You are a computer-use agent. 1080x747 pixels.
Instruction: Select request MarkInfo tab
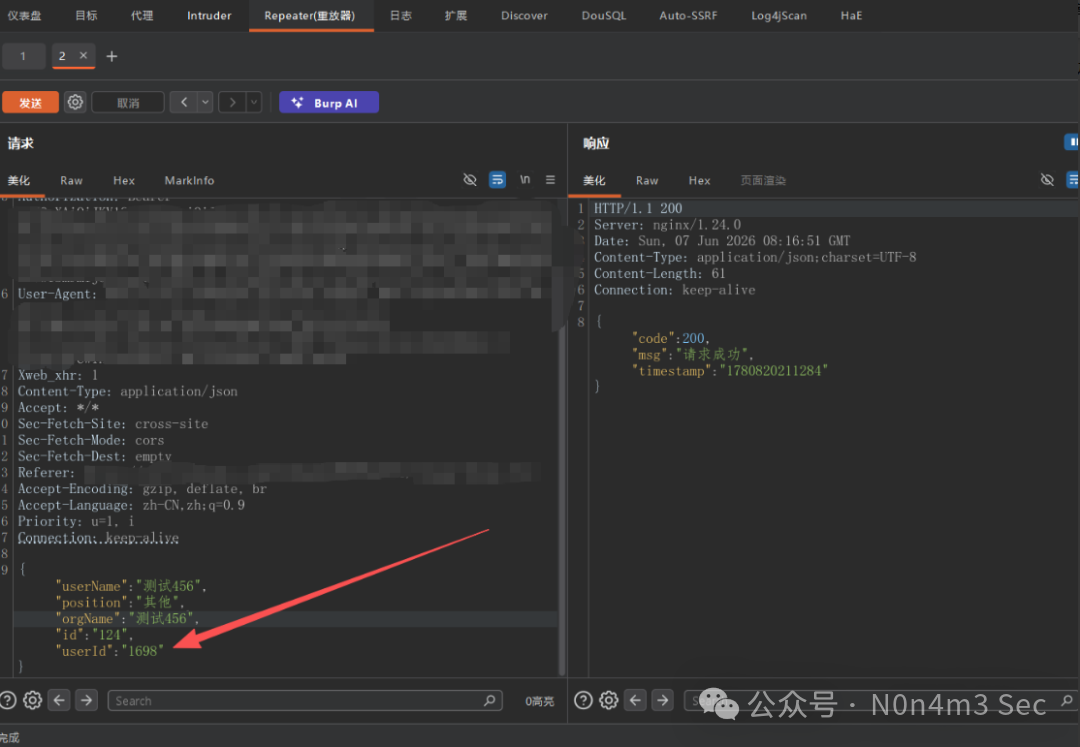point(189,180)
